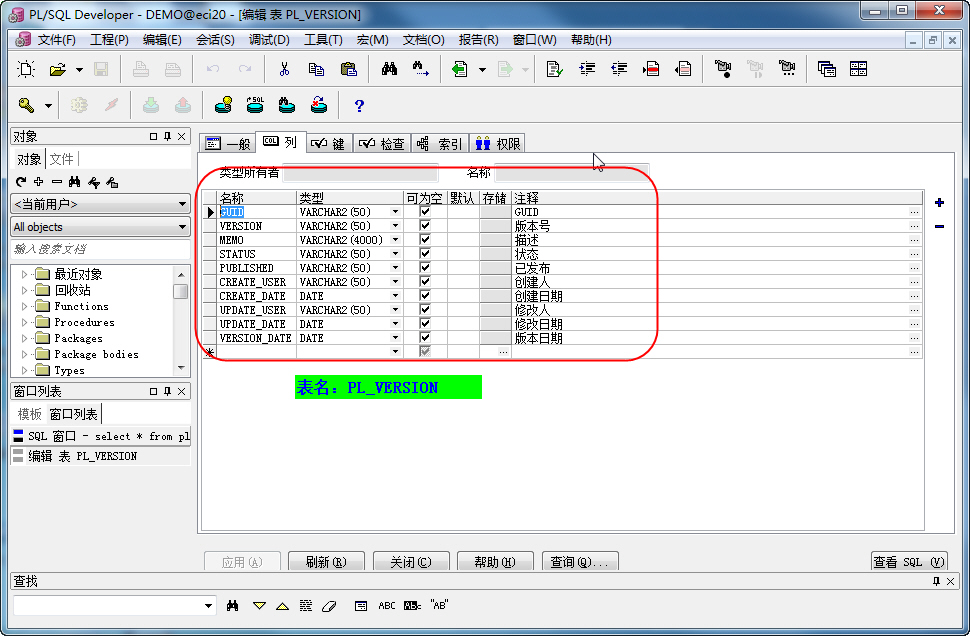970x636 pixels.
Task: Click the 查找 text input box
Action: pos(114,606)
